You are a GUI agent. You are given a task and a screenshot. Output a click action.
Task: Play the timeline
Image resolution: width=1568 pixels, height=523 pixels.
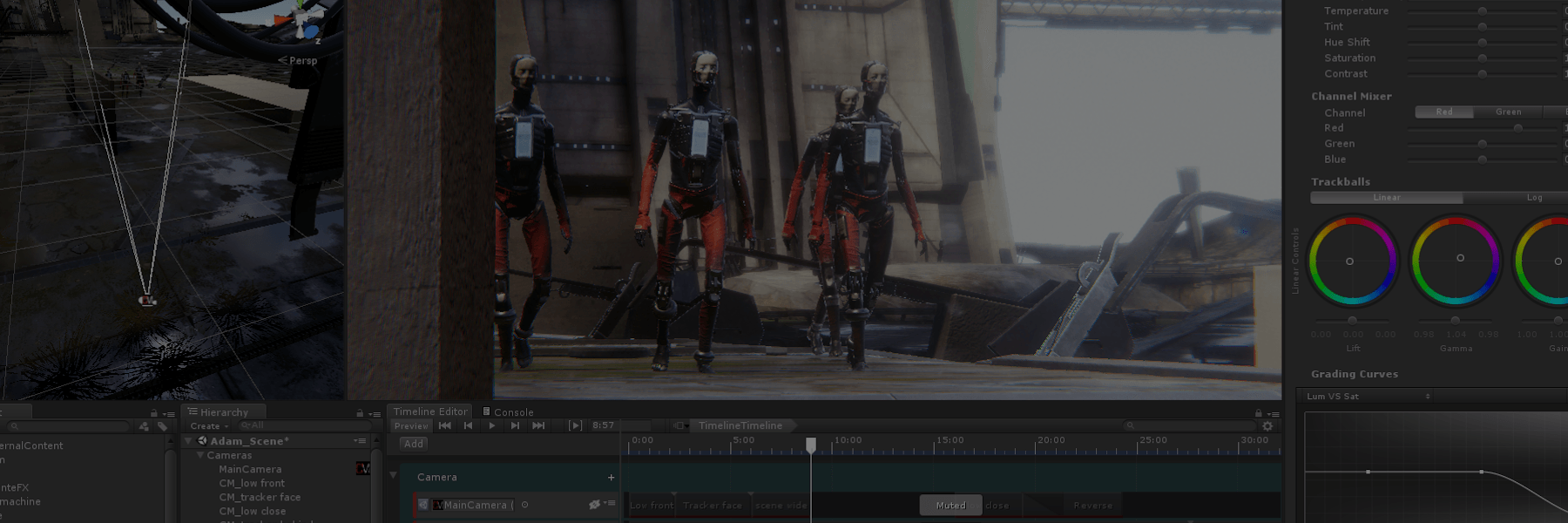tap(492, 425)
